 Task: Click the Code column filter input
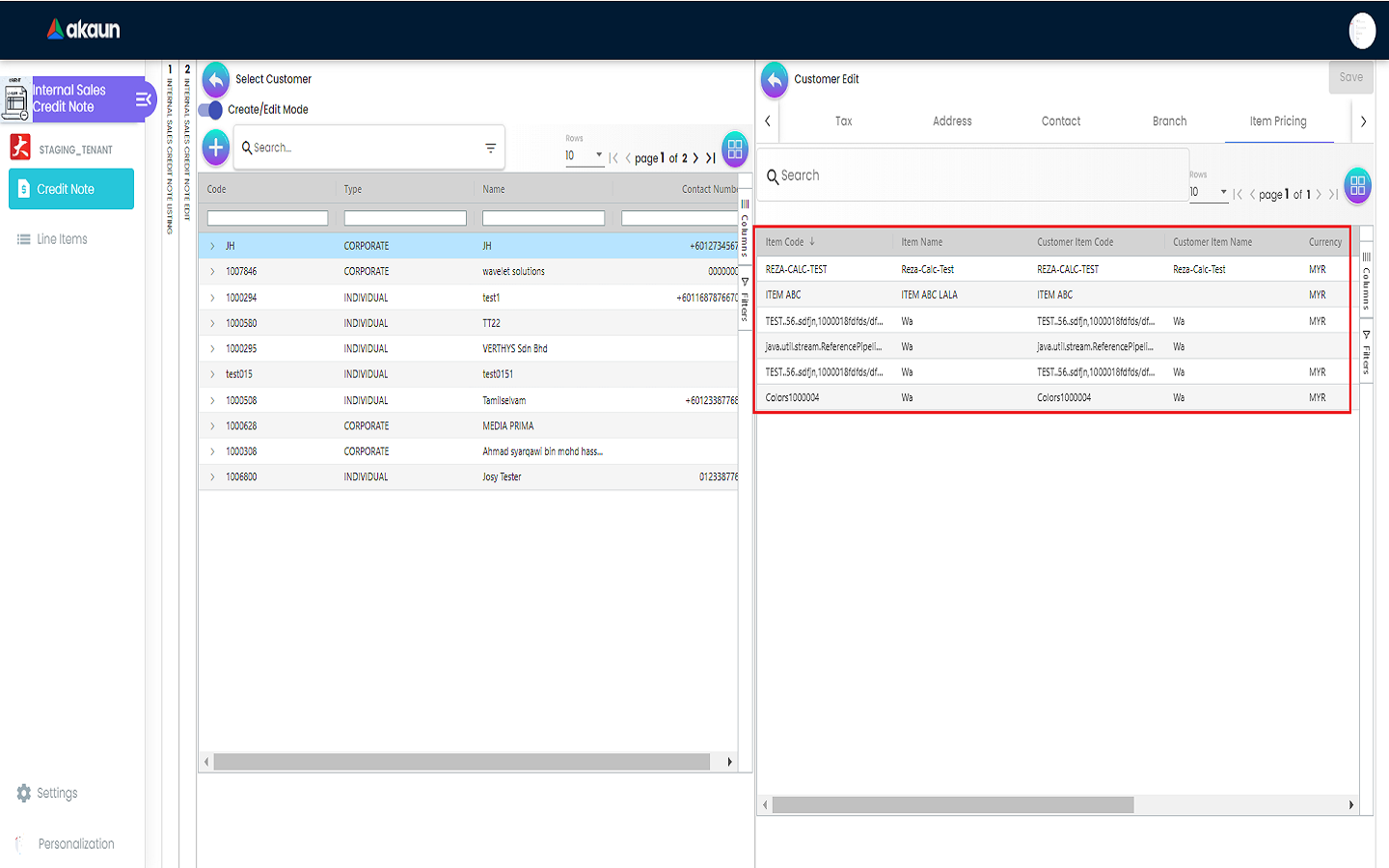(267, 219)
